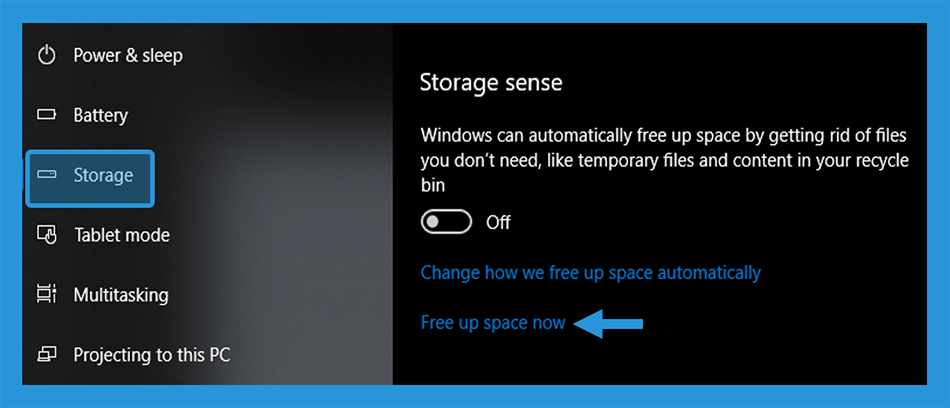This screenshot has height=408, width=950.
Task: Click the Battery icon in sidebar
Action: (x=47, y=115)
